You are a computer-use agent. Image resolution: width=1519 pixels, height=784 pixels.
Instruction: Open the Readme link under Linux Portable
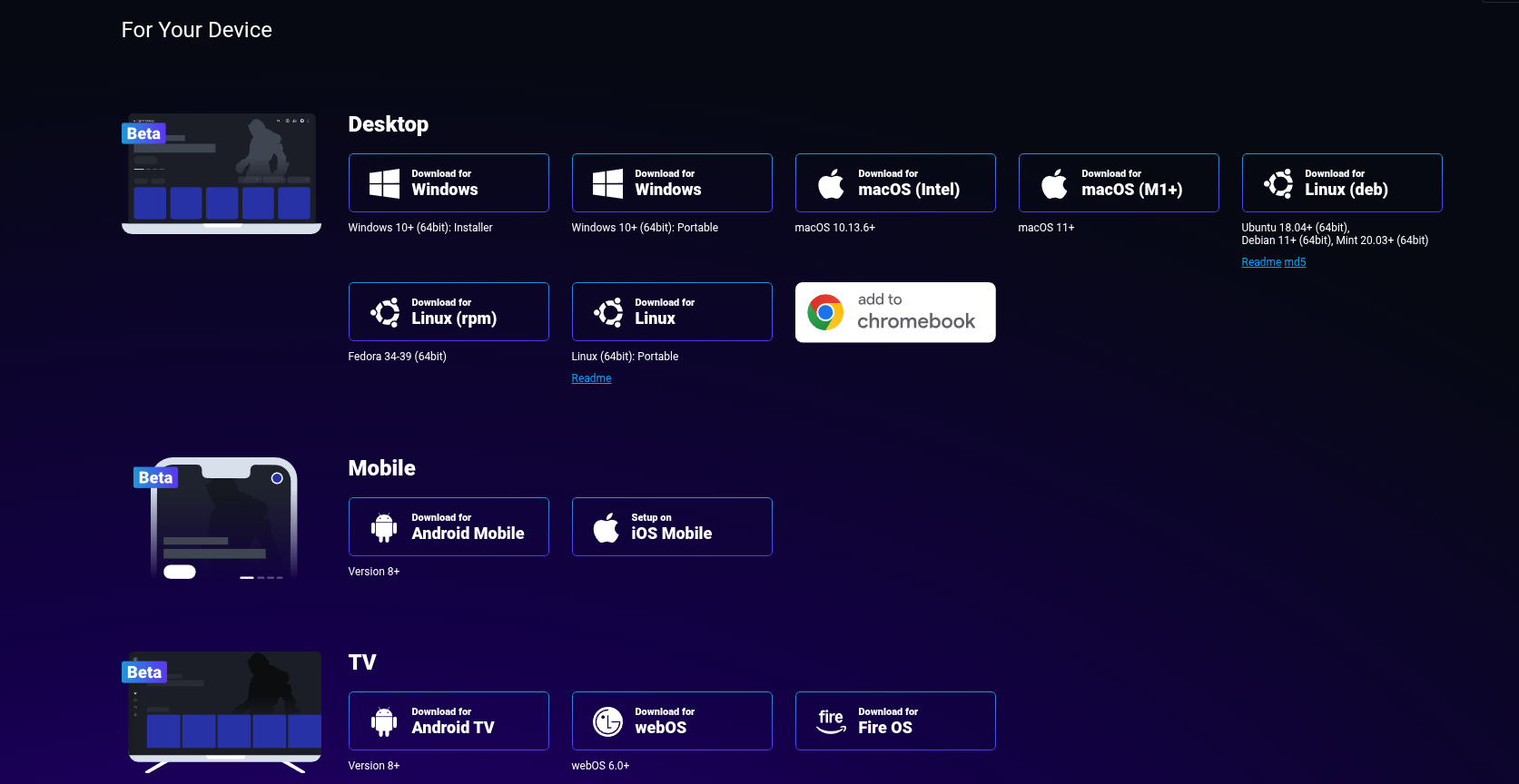click(591, 378)
